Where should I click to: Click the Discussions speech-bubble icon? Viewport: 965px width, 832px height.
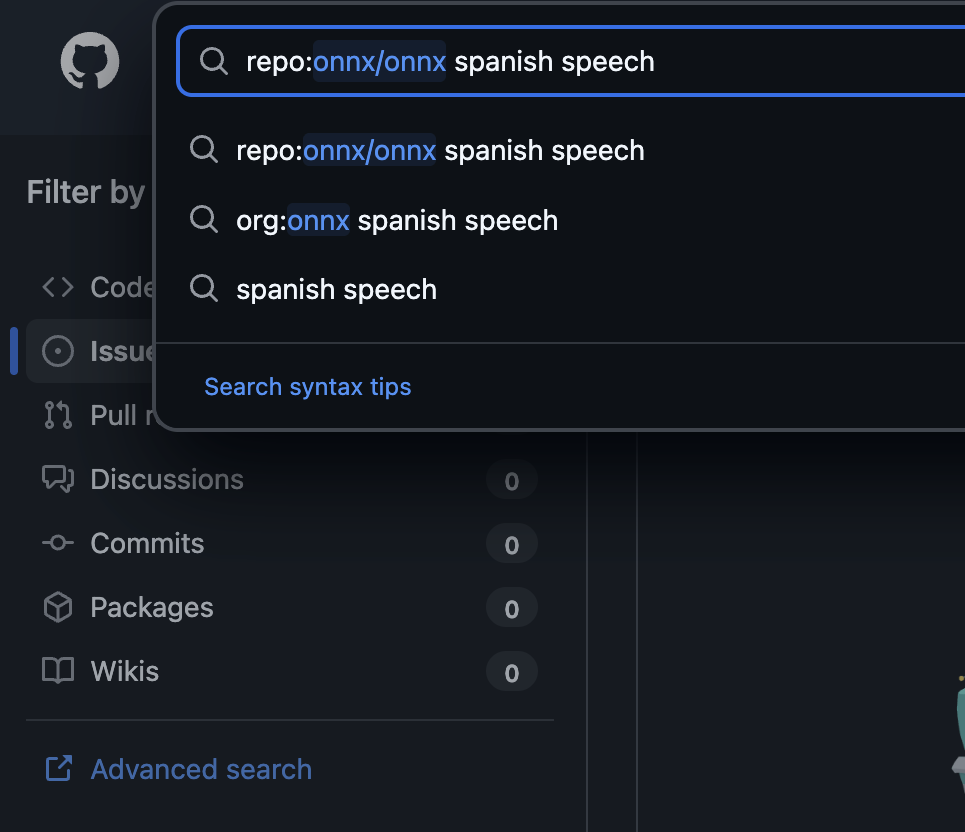(x=58, y=479)
